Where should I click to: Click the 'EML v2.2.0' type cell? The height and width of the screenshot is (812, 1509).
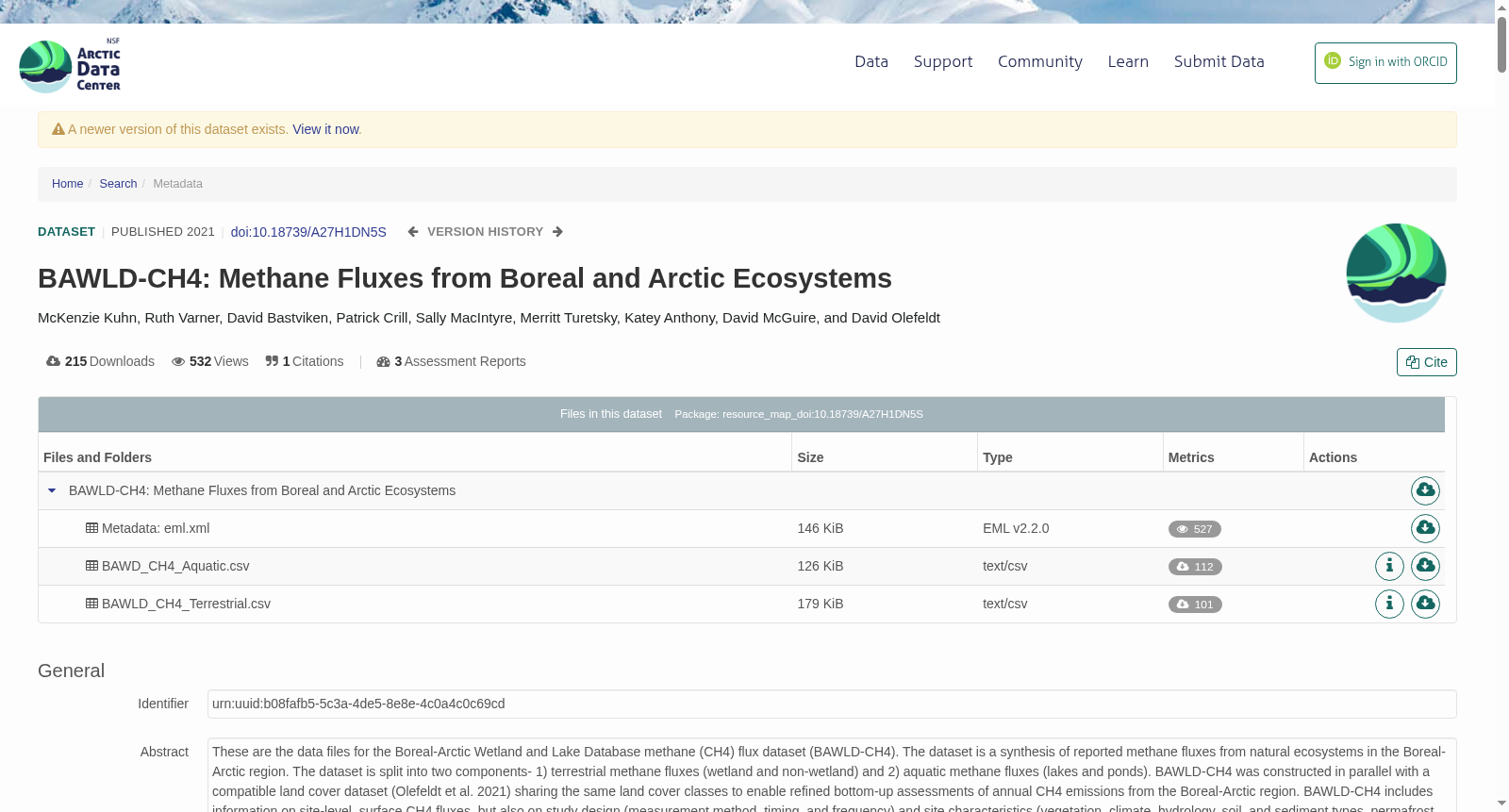[1016, 528]
